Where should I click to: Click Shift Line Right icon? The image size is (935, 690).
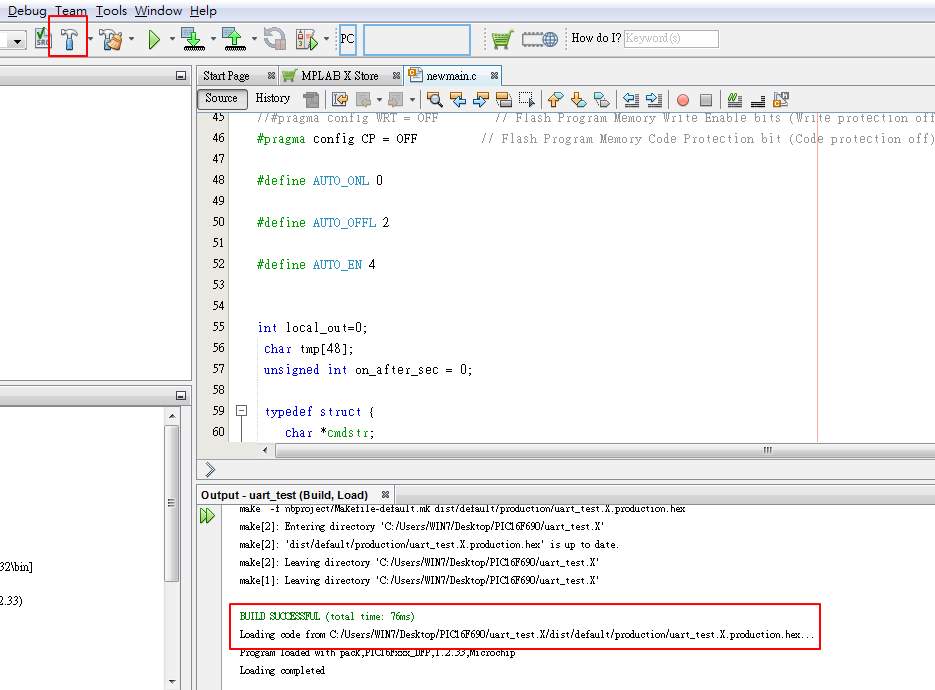click(x=654, y=100)
